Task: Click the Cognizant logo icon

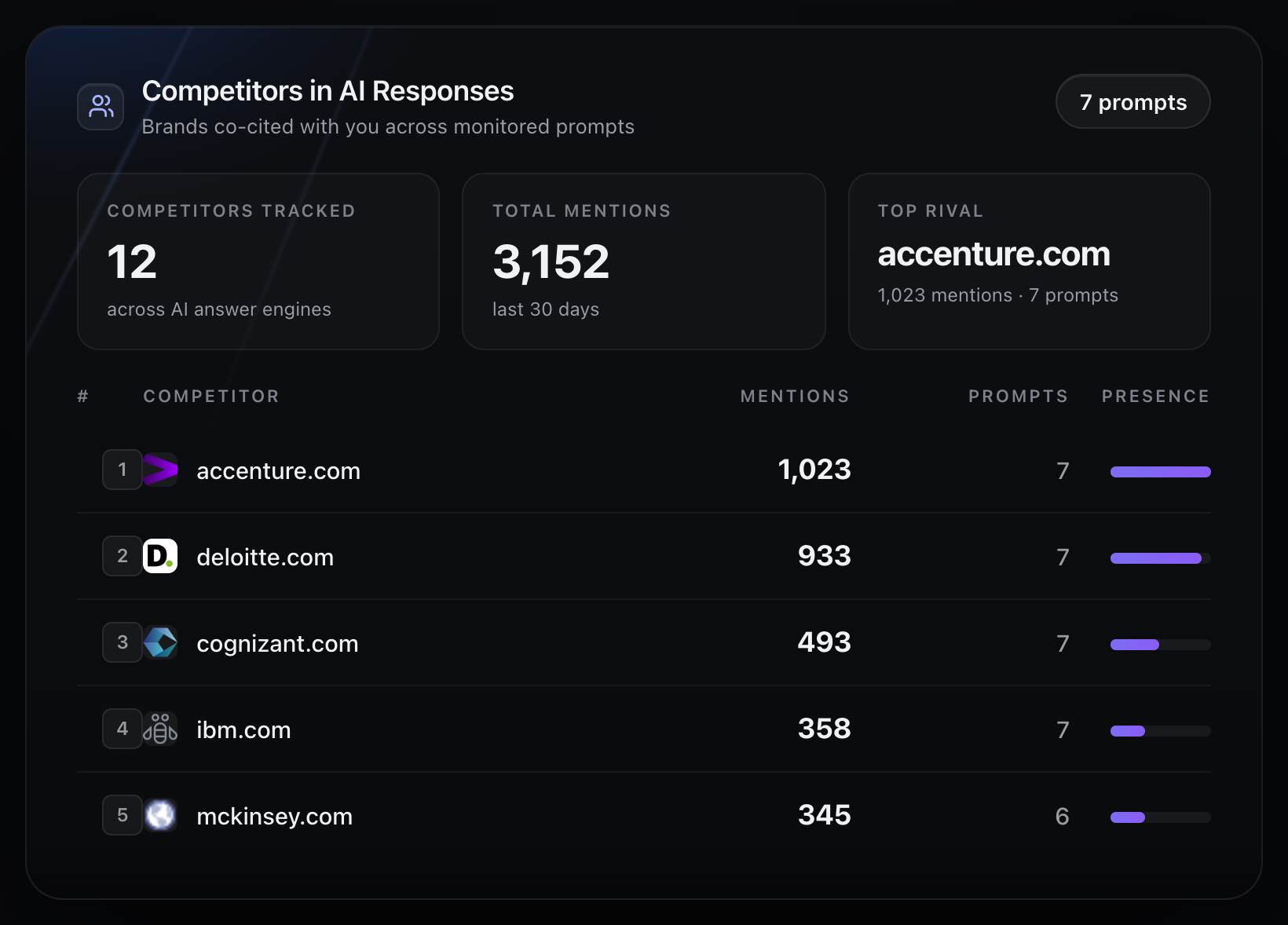Action: (x=160, y=642)
